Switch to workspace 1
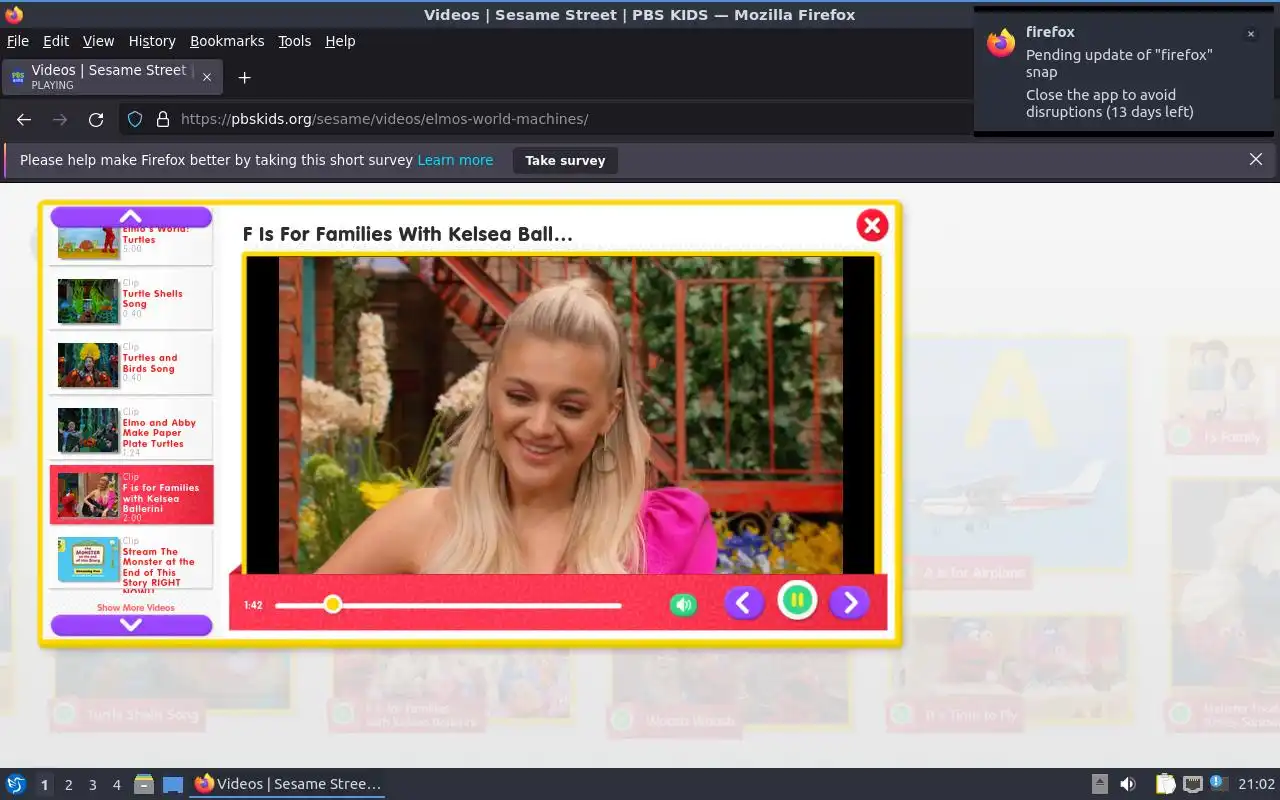Image resolution: width=1280 pixels, height=800 pixels. [44, 785]
